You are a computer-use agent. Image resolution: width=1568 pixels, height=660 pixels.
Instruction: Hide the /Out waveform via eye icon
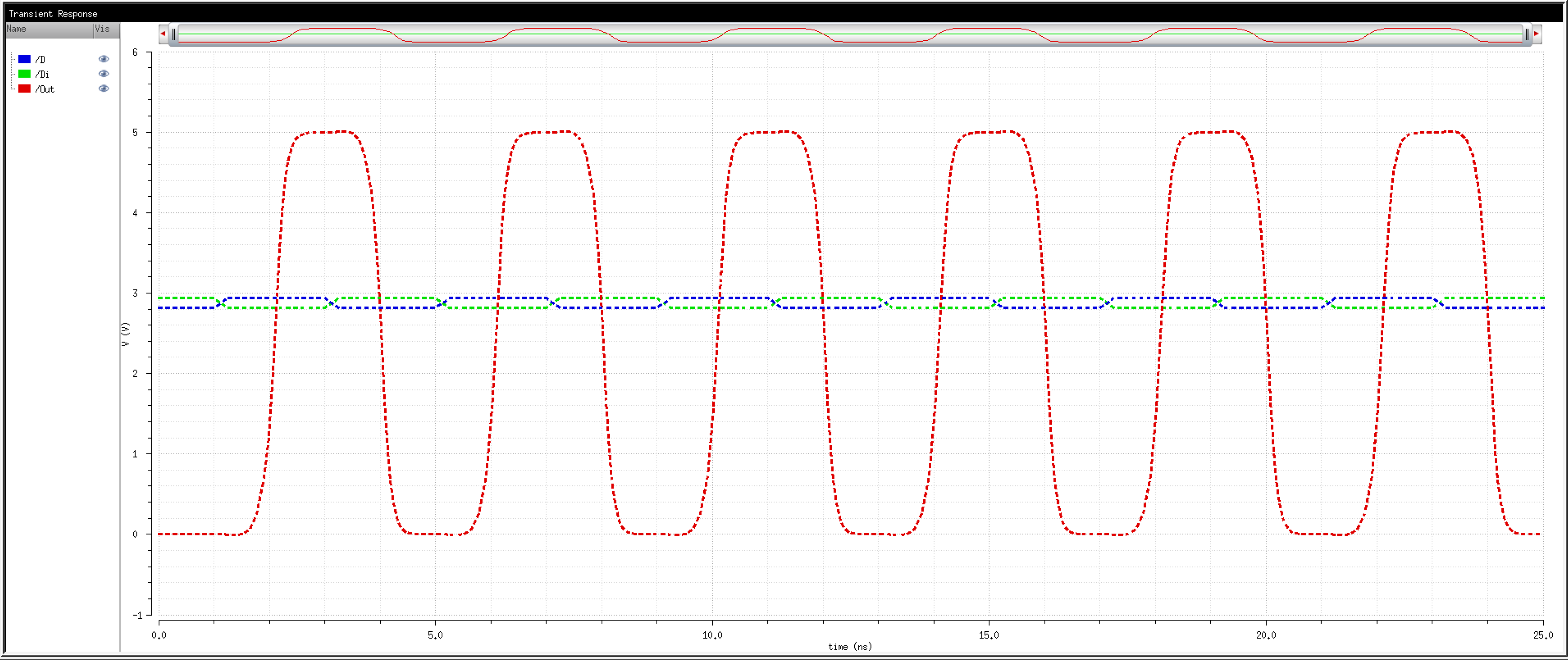pos(103,89)
